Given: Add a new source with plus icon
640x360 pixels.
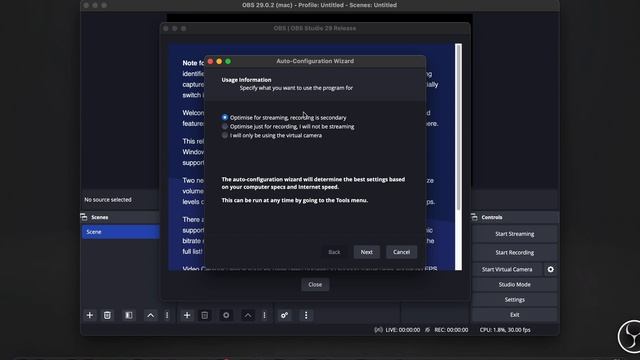Looking at the screenshot, I should coord(187,315).
